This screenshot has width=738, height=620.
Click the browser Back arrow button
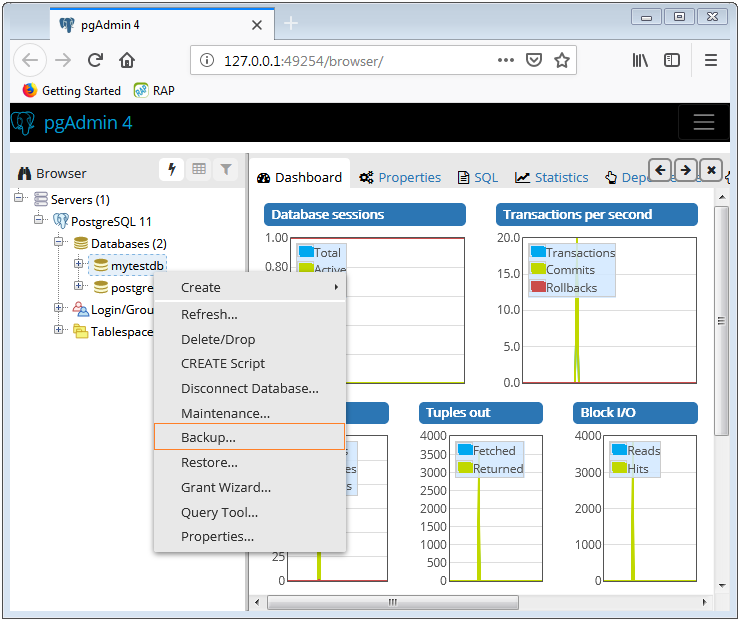coord(30,60)
